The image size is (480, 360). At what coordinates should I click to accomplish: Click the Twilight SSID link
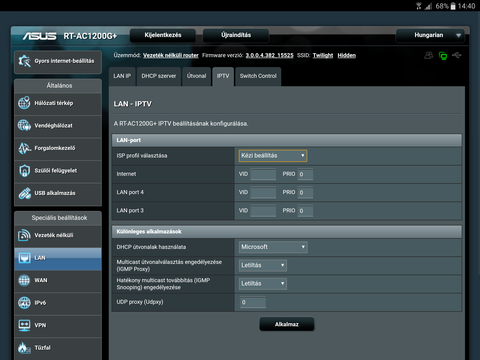click(x=323, y=55)
